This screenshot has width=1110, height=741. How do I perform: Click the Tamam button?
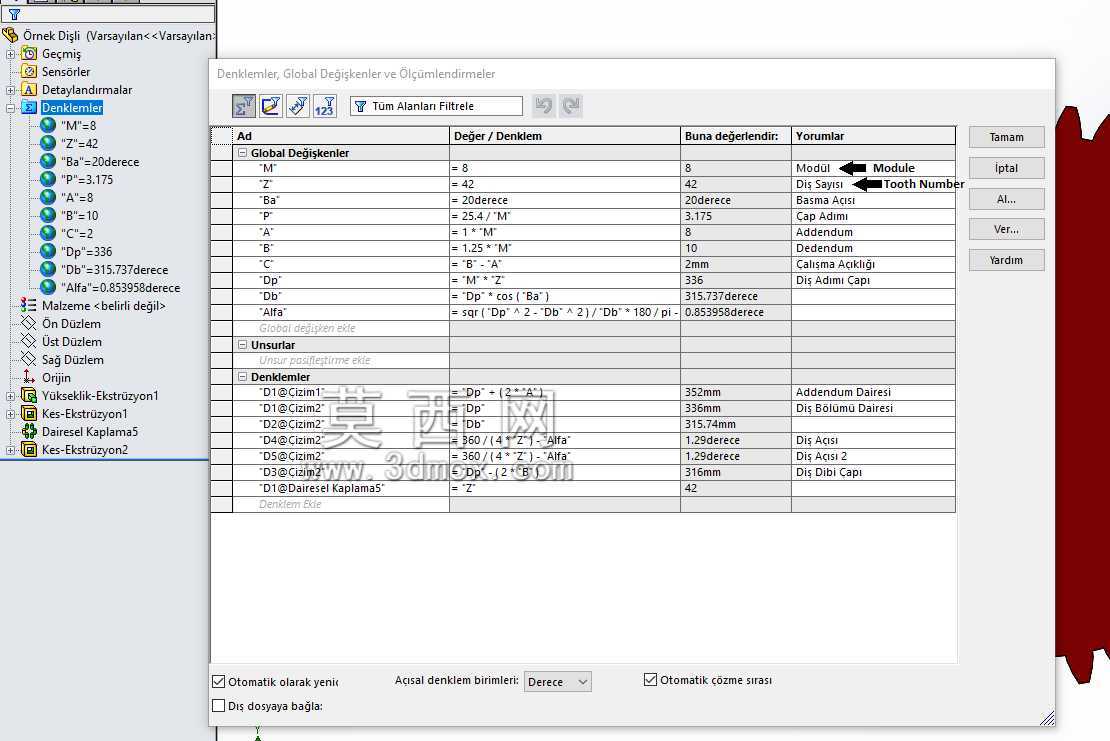point(1007,137)
